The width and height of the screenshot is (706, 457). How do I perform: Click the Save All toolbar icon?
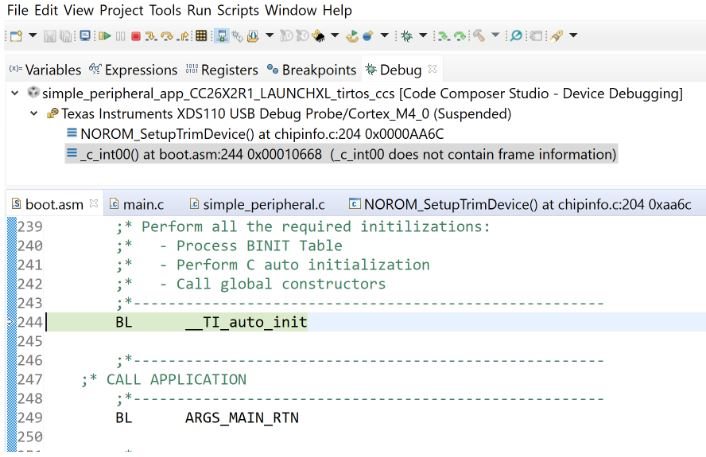pos(66,36)
